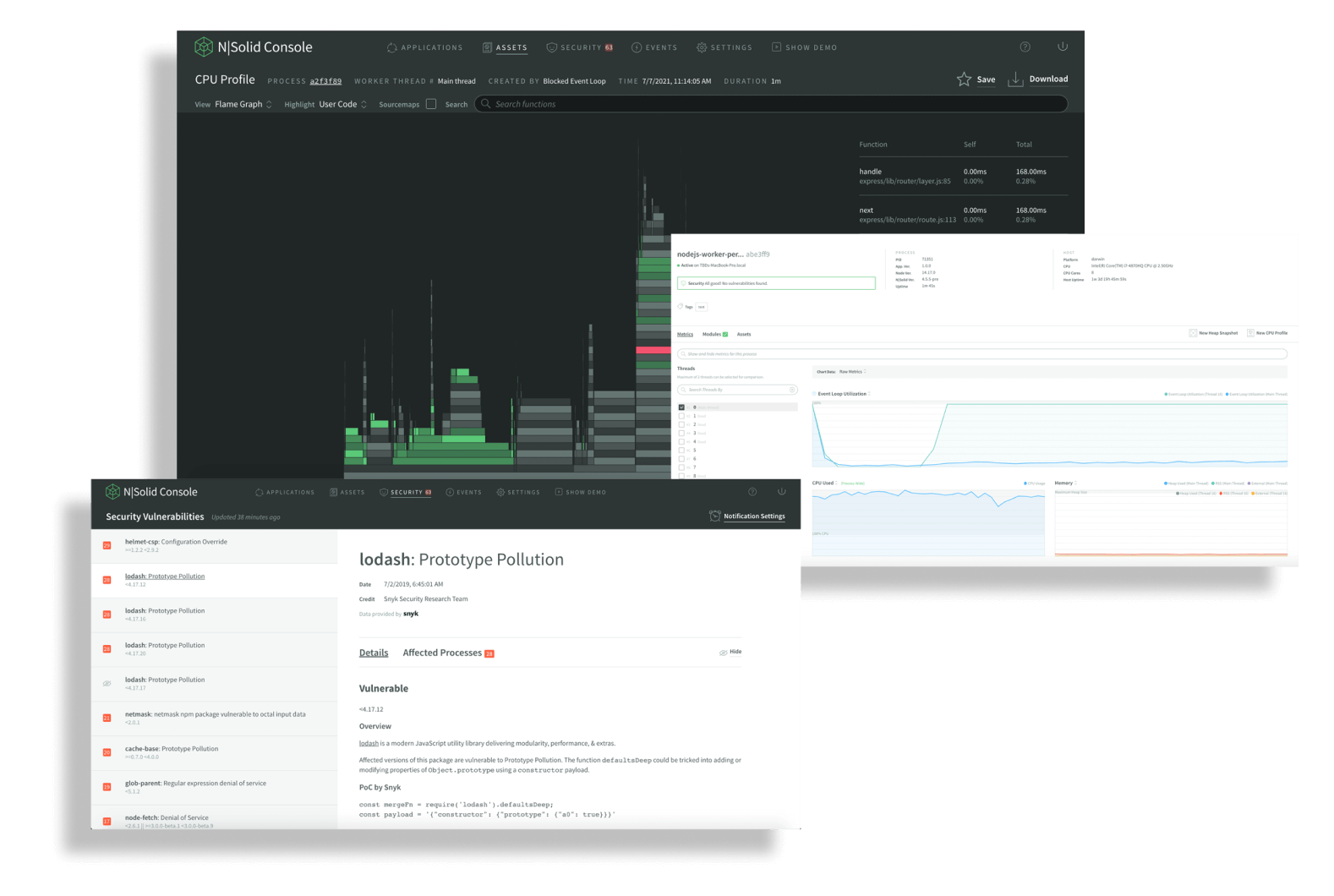The image size is (1334, 896).
Task: Open Applications in CPU Profile window nav
Action: (x=424, y=47)
